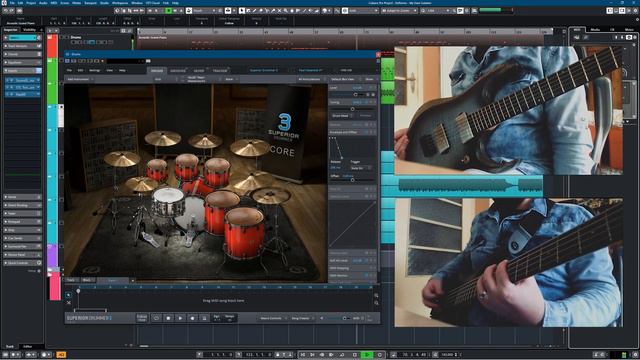The width and height of the screenshot is (640, 360).
Task: Switch to Mixer tab in Superior Drummer
Action: 199,71
